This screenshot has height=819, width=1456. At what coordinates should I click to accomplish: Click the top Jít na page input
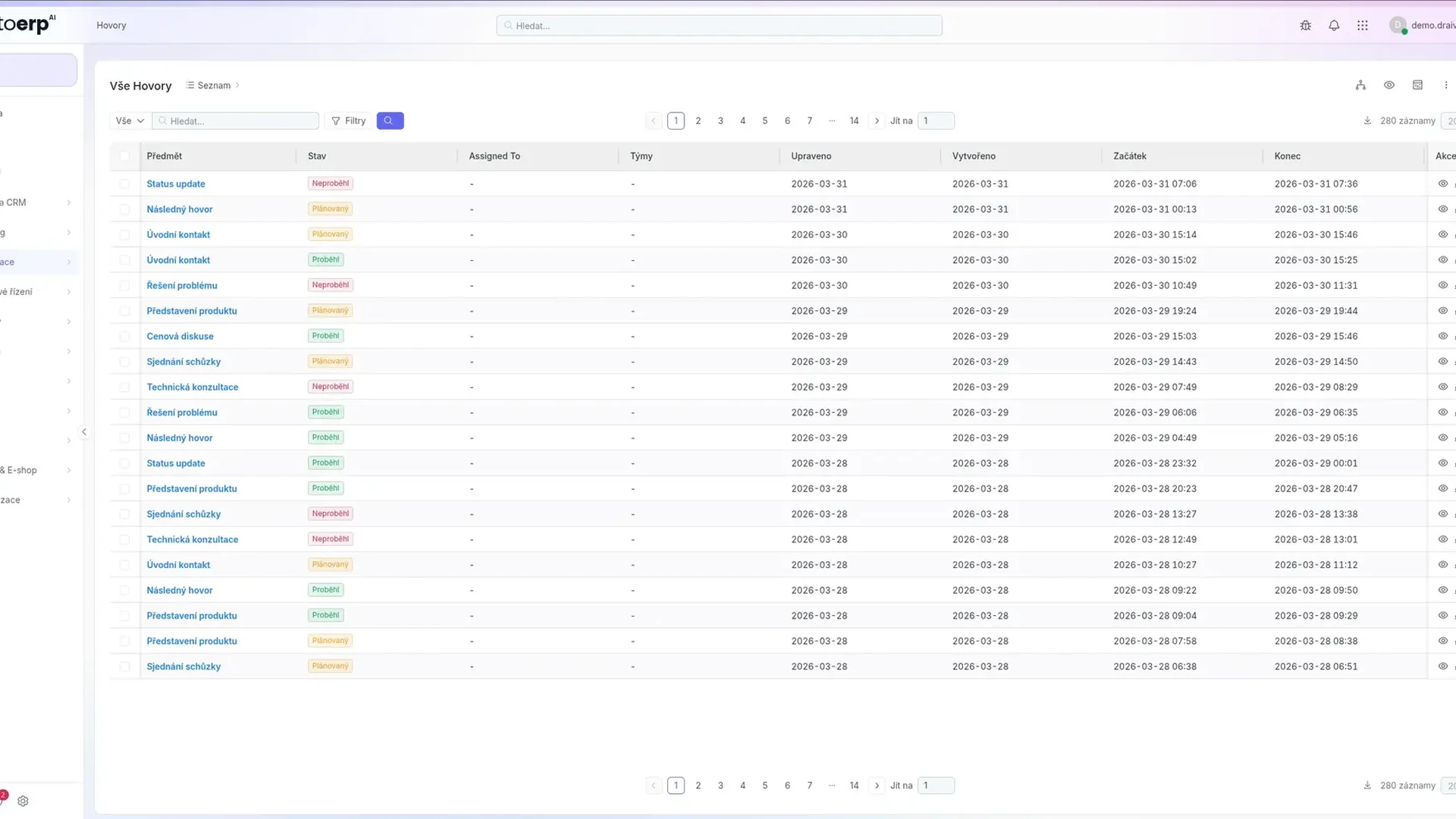point(936,121)
